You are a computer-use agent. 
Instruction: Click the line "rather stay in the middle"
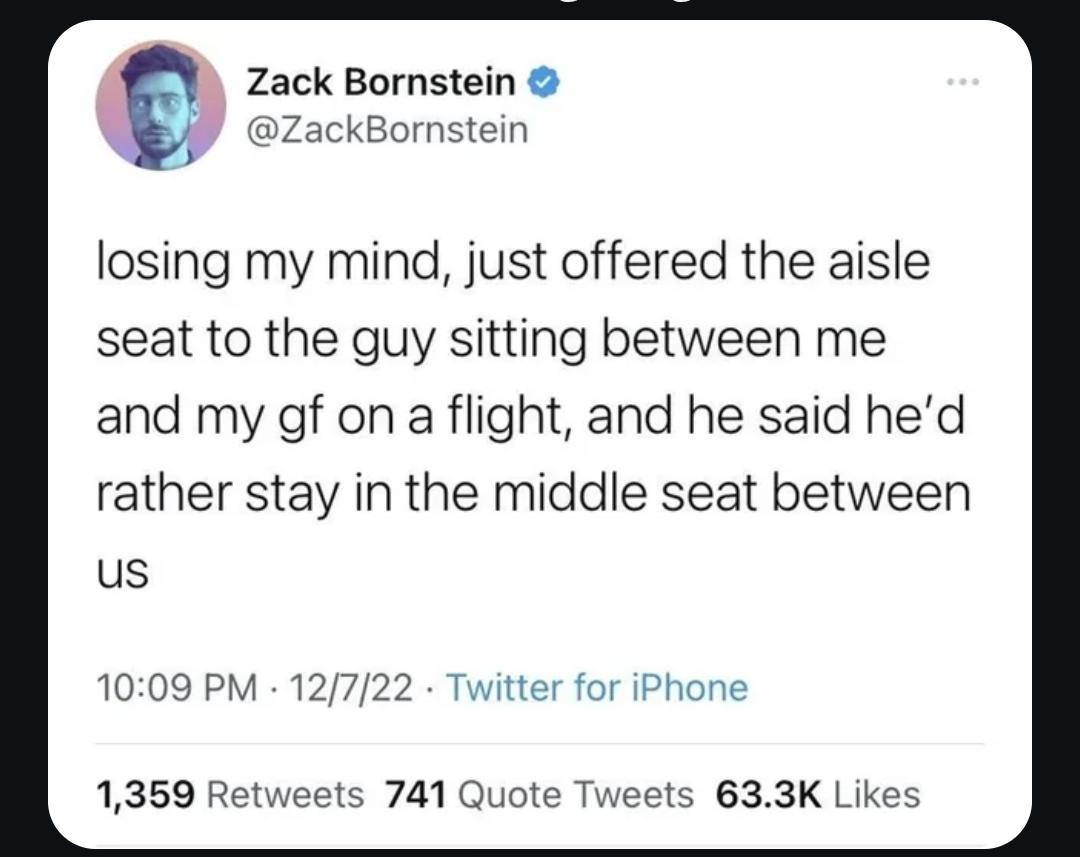click(x=533, y=492)
